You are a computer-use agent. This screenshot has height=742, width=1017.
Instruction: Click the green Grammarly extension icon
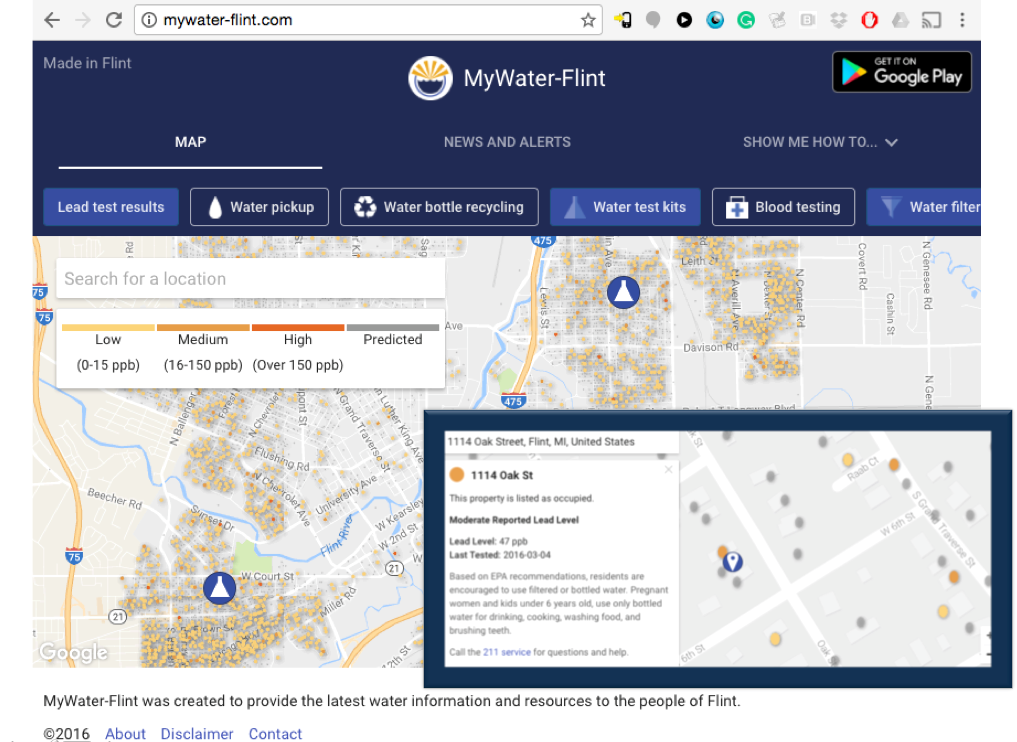coord(746,20)
